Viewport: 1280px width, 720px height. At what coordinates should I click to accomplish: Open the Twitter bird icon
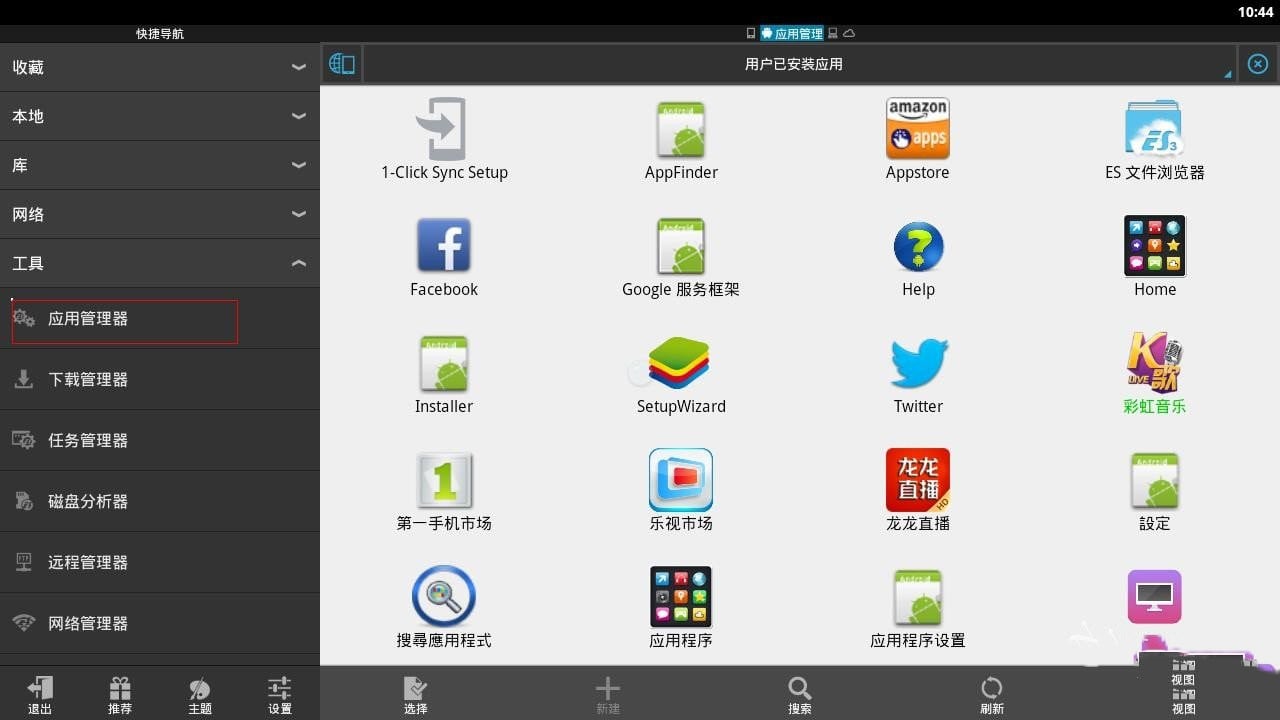tap(918, 363)
